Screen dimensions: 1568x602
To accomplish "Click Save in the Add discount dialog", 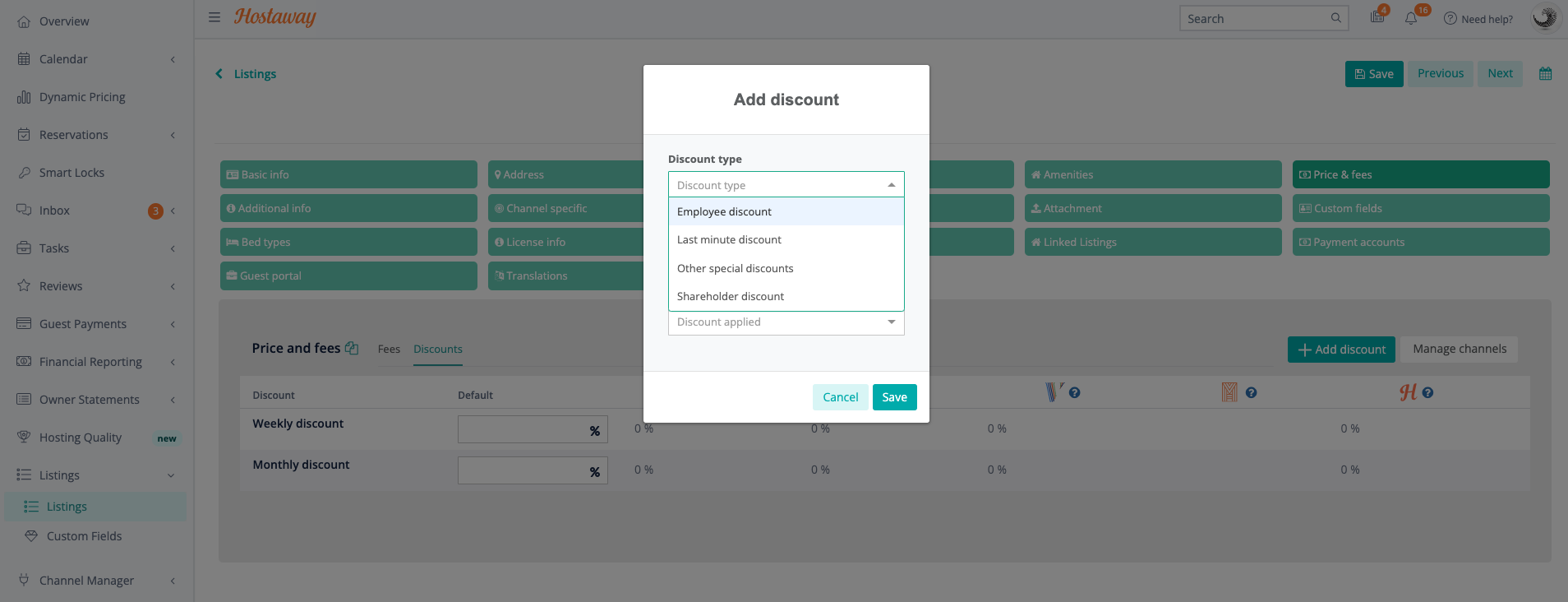I will point(894,397).
